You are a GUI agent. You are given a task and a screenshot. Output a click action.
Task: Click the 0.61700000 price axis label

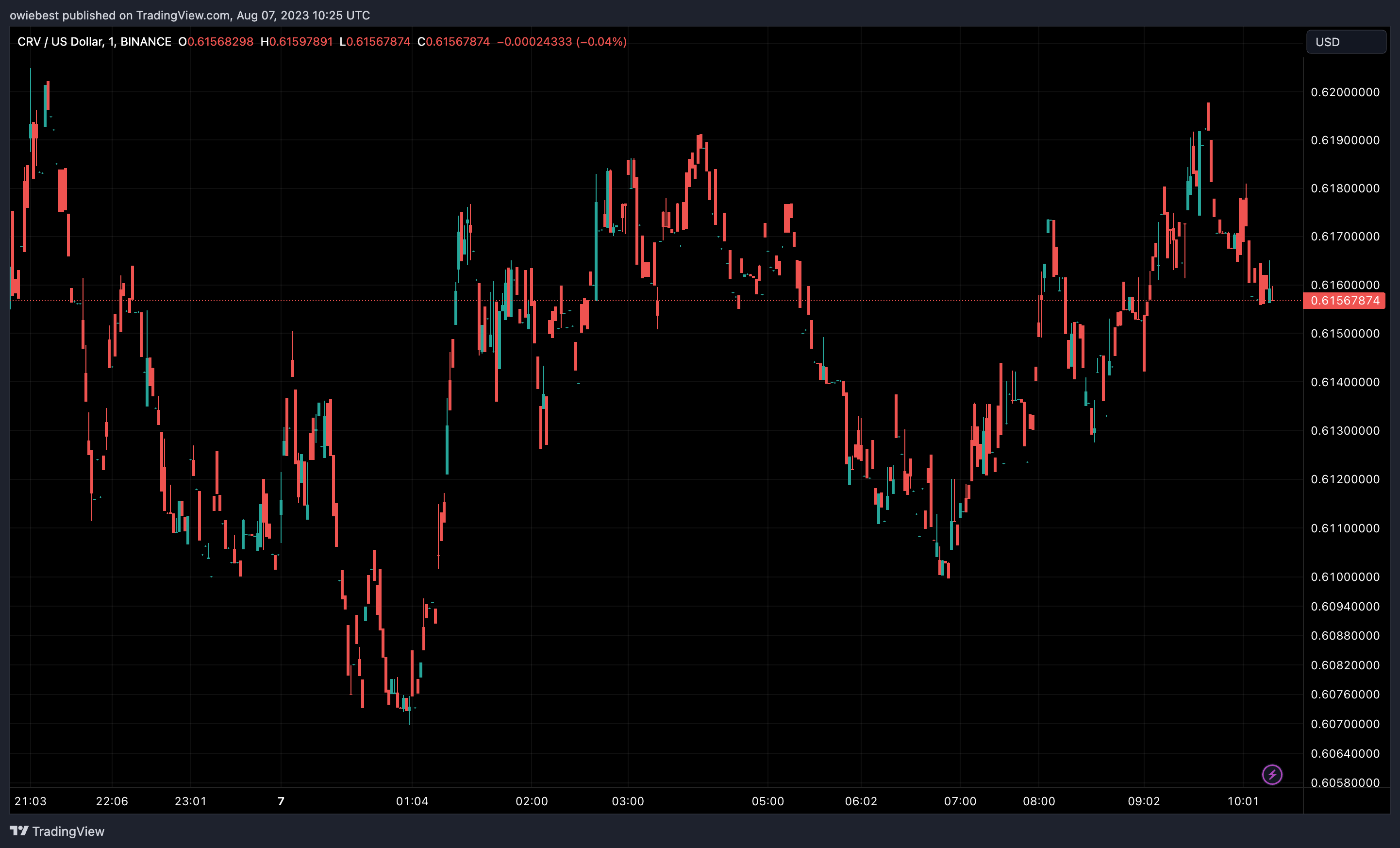point(1345,237)
